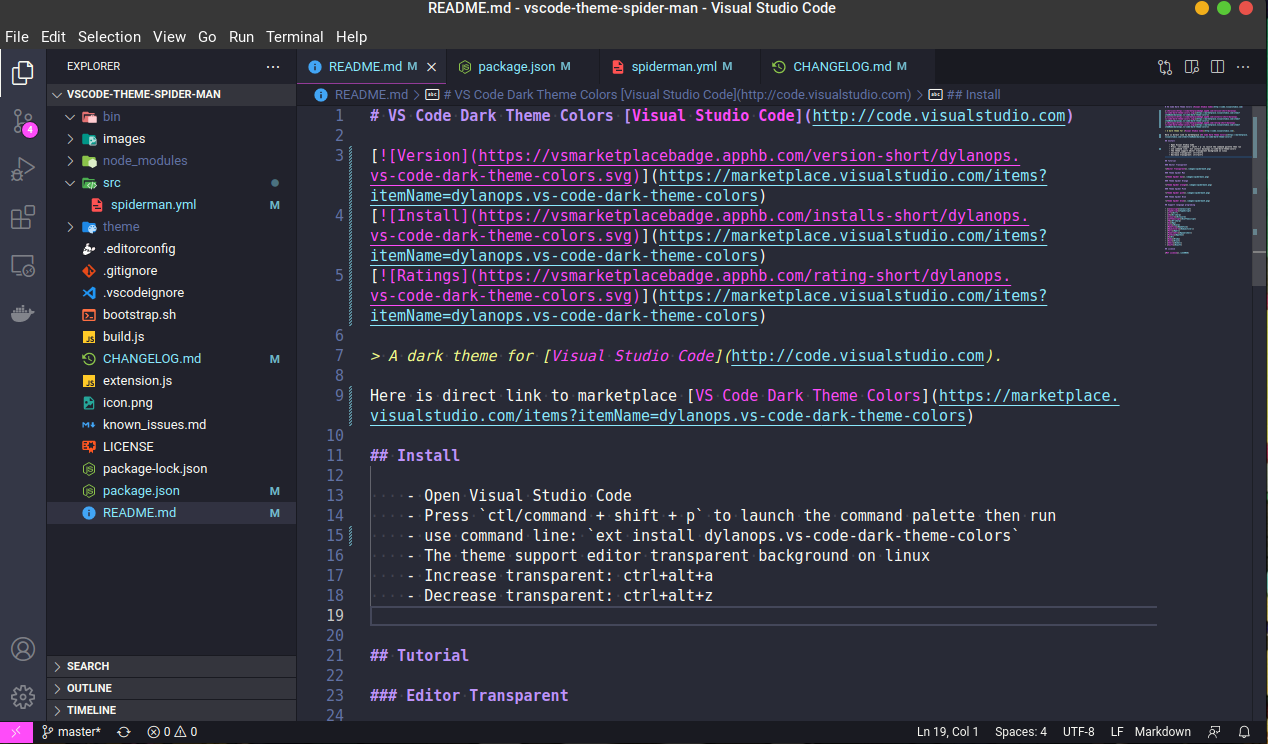The image size is (1268, 744).
Task: Change indentation via Spaces: 4
Action: (x=1021, y=731)
